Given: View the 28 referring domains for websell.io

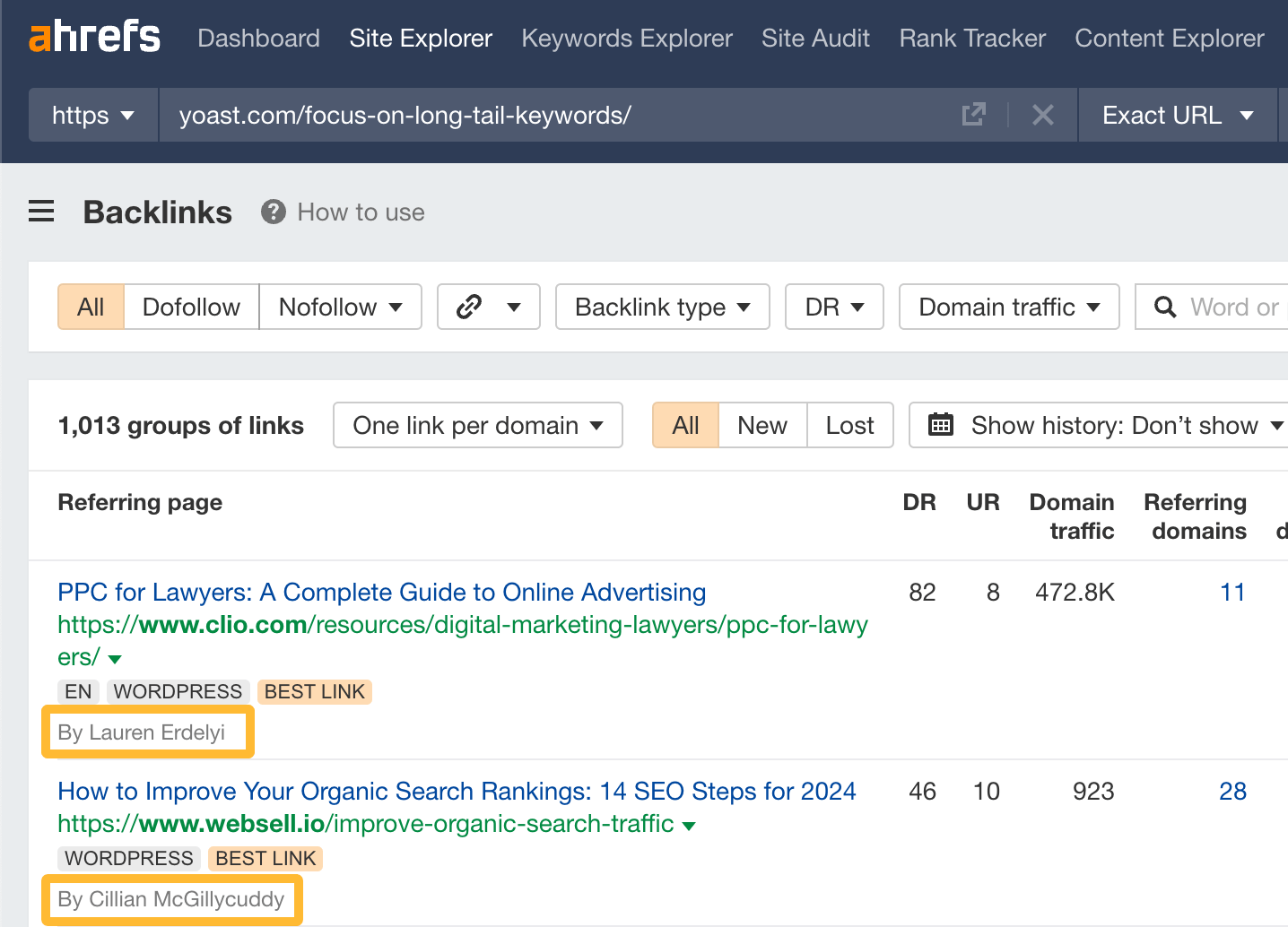Looking at the screenshot, I should (x=1232, y=792).
